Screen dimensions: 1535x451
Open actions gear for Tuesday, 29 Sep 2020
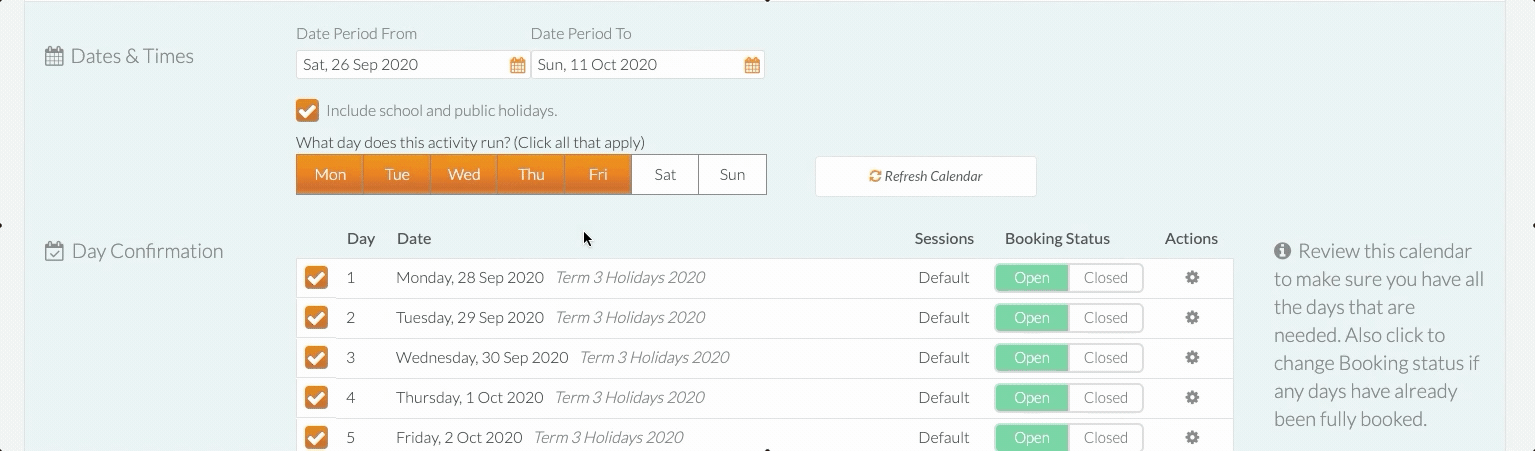(1192, 318)
